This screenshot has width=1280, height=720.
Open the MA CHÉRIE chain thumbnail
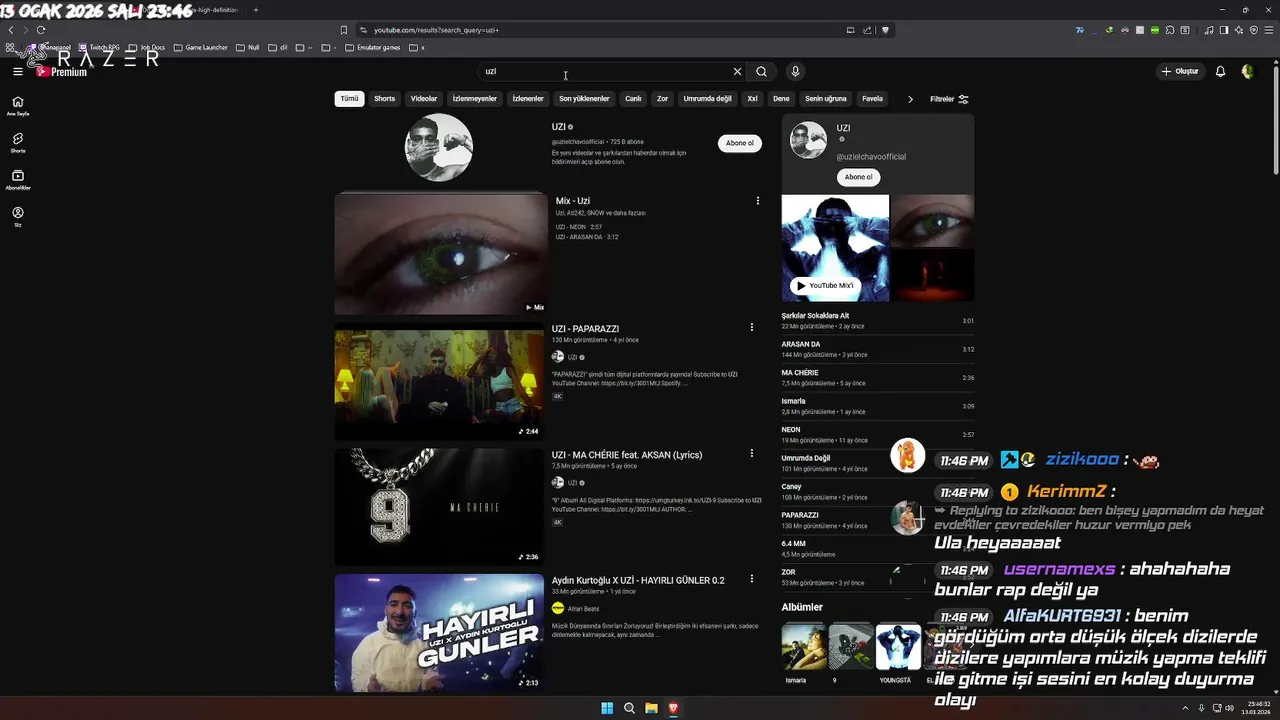(440, 506)
